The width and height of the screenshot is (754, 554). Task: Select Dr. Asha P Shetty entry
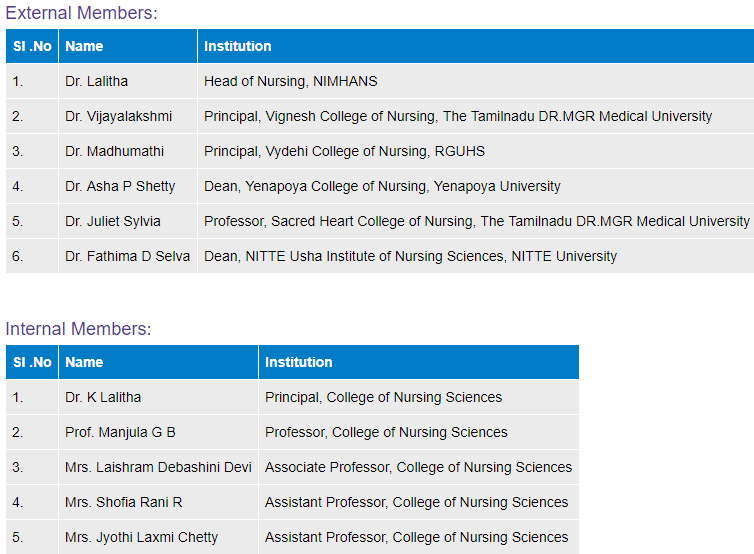[x=120, y=186]
